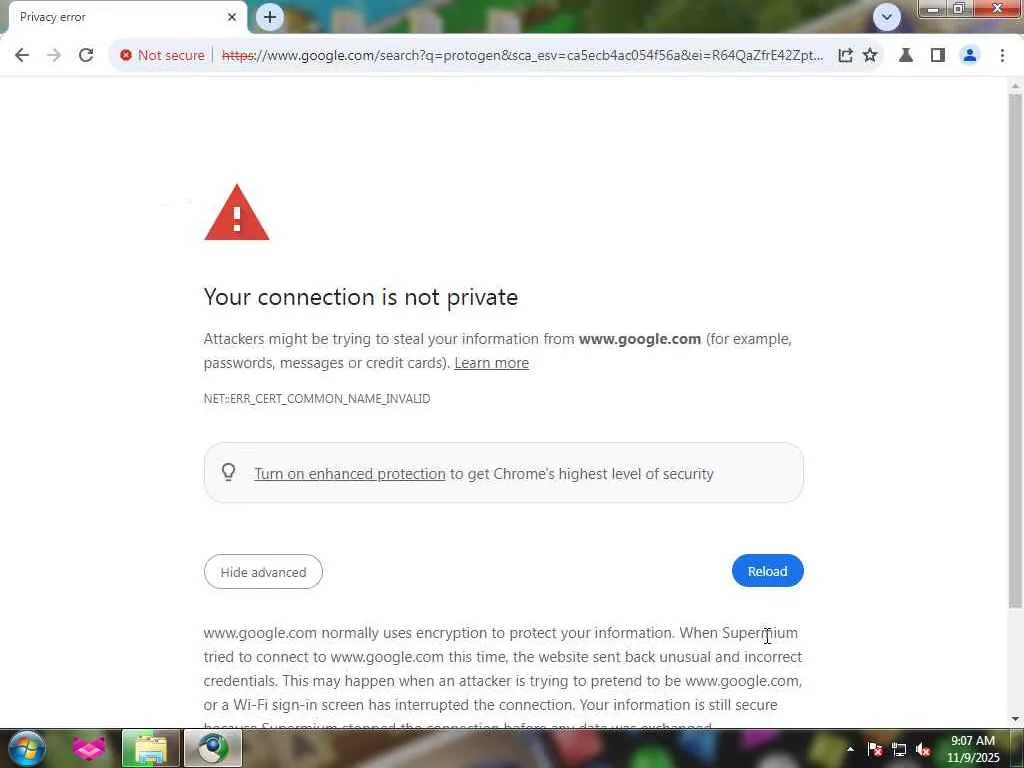The width and height of the screenshot is (1024, 768).
Task: Click the Turn on enhanced protection link
Action: pos(349,474)
